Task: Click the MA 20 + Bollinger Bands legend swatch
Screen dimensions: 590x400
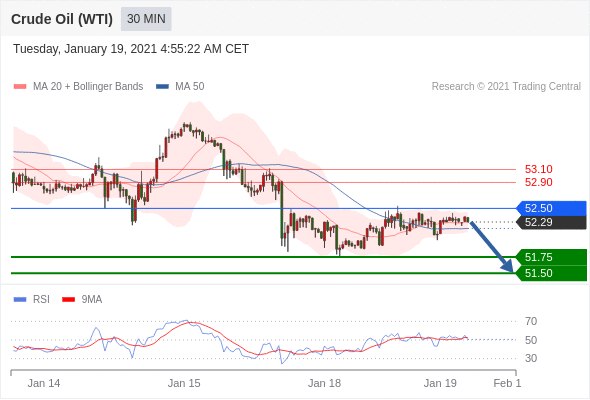Action: pos(20,87)
